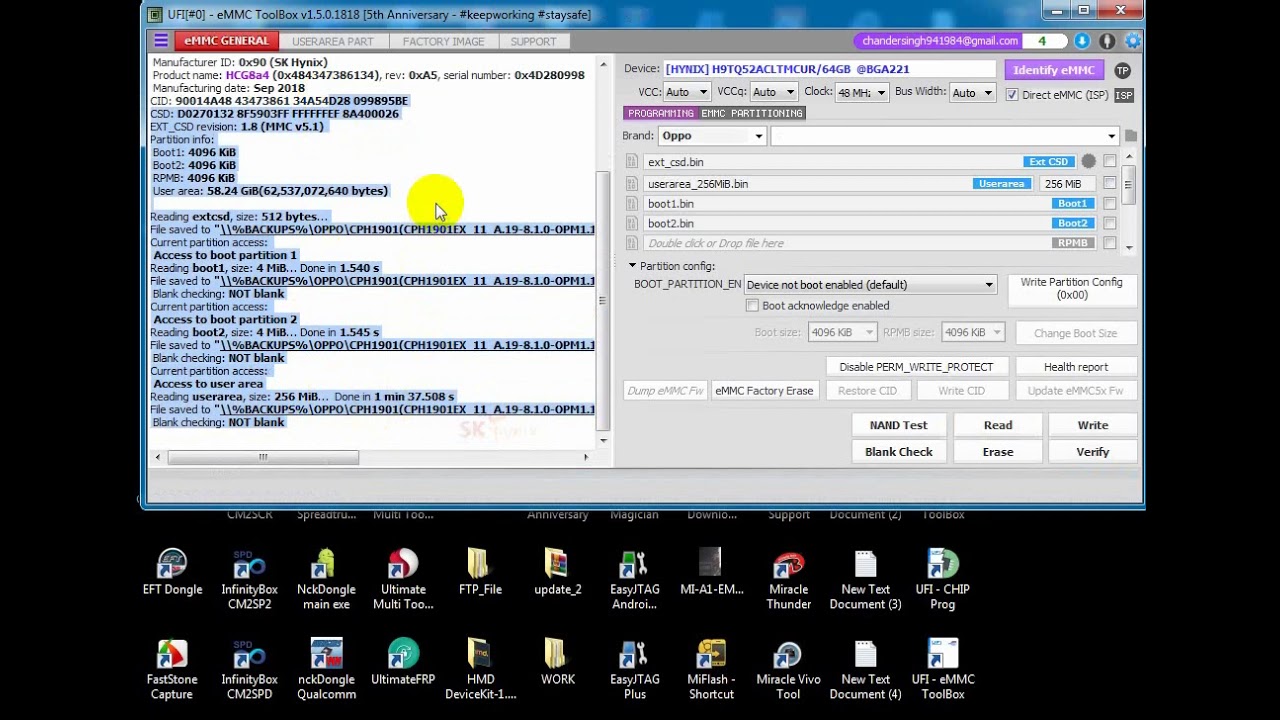Open UFI - CHIP Prog desktop shortcut
This screenshot has height=720, width=1280.
pyautogui.click(x=942, y=580)
